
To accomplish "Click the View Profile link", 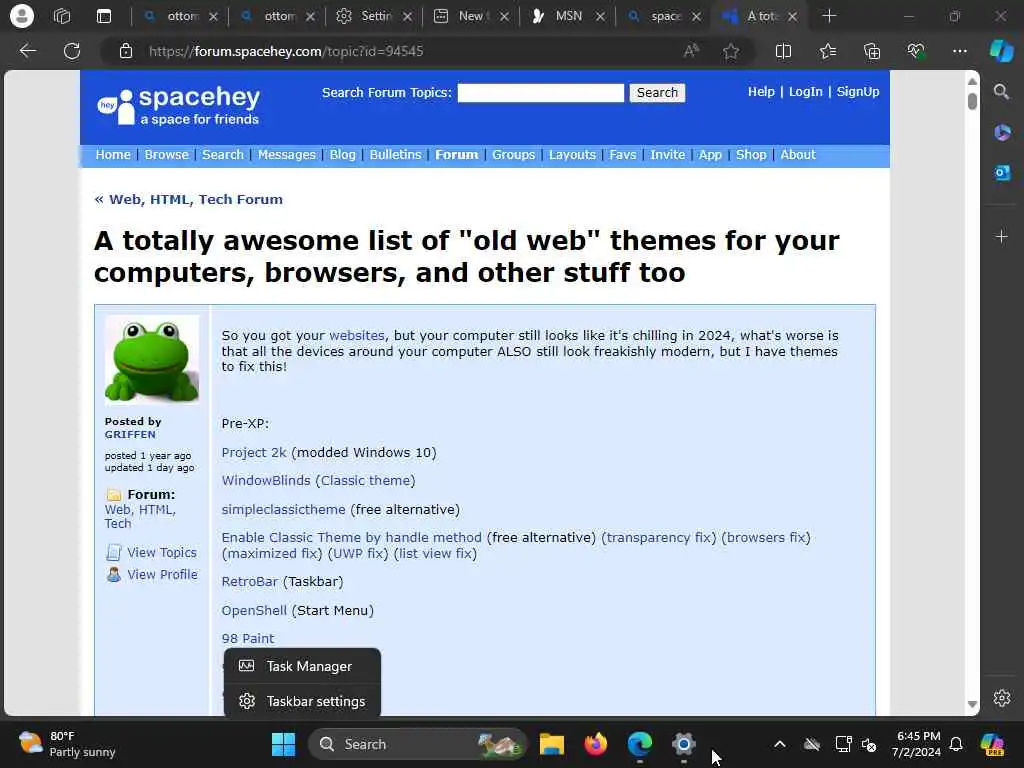I will (x=162, y=575).
